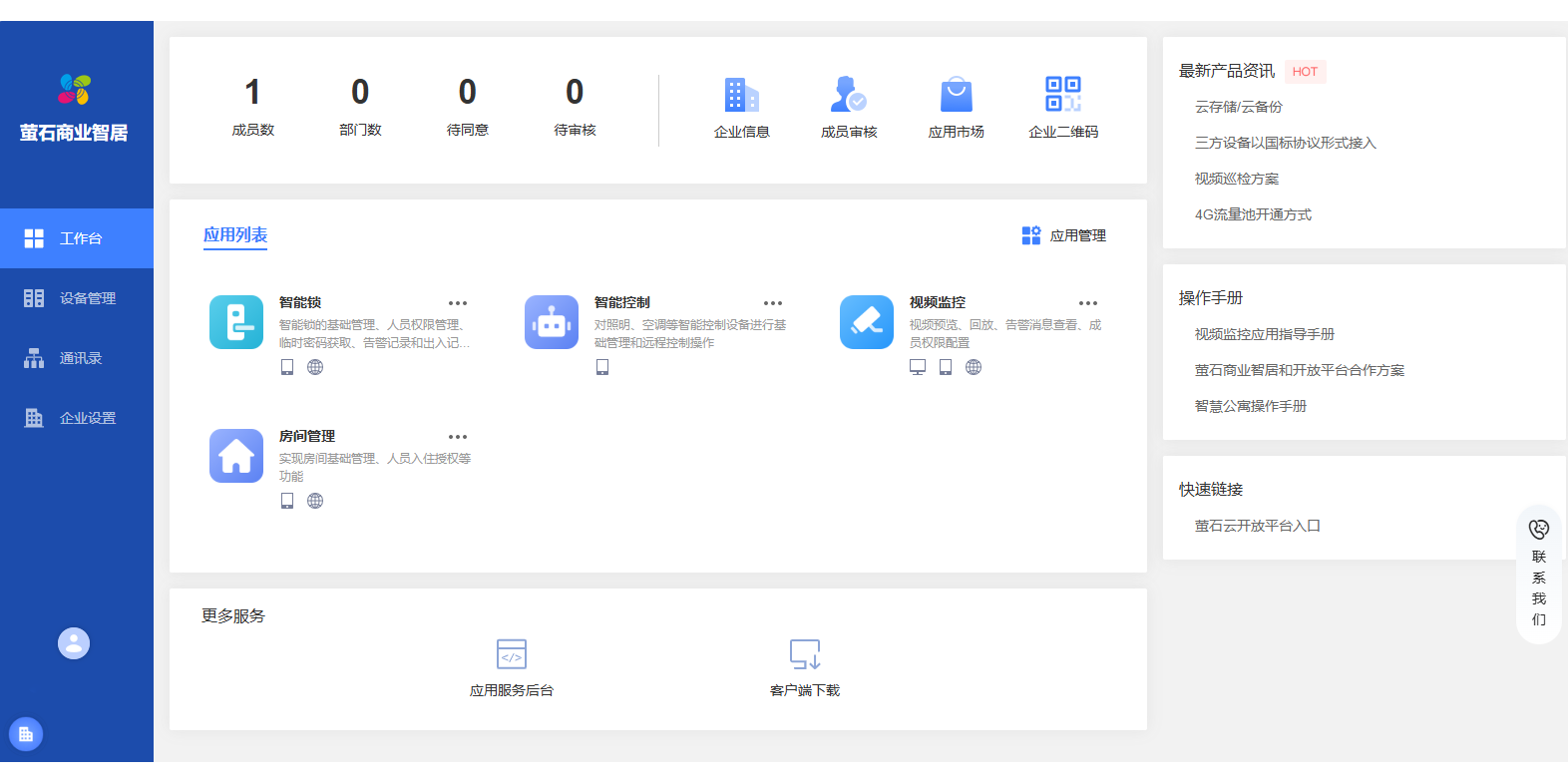The width and height of the screenshot is (1568, 784).
Task: Launch the 智能控制 robot icon
Action: pyautogui.click(x=552, y=322)
